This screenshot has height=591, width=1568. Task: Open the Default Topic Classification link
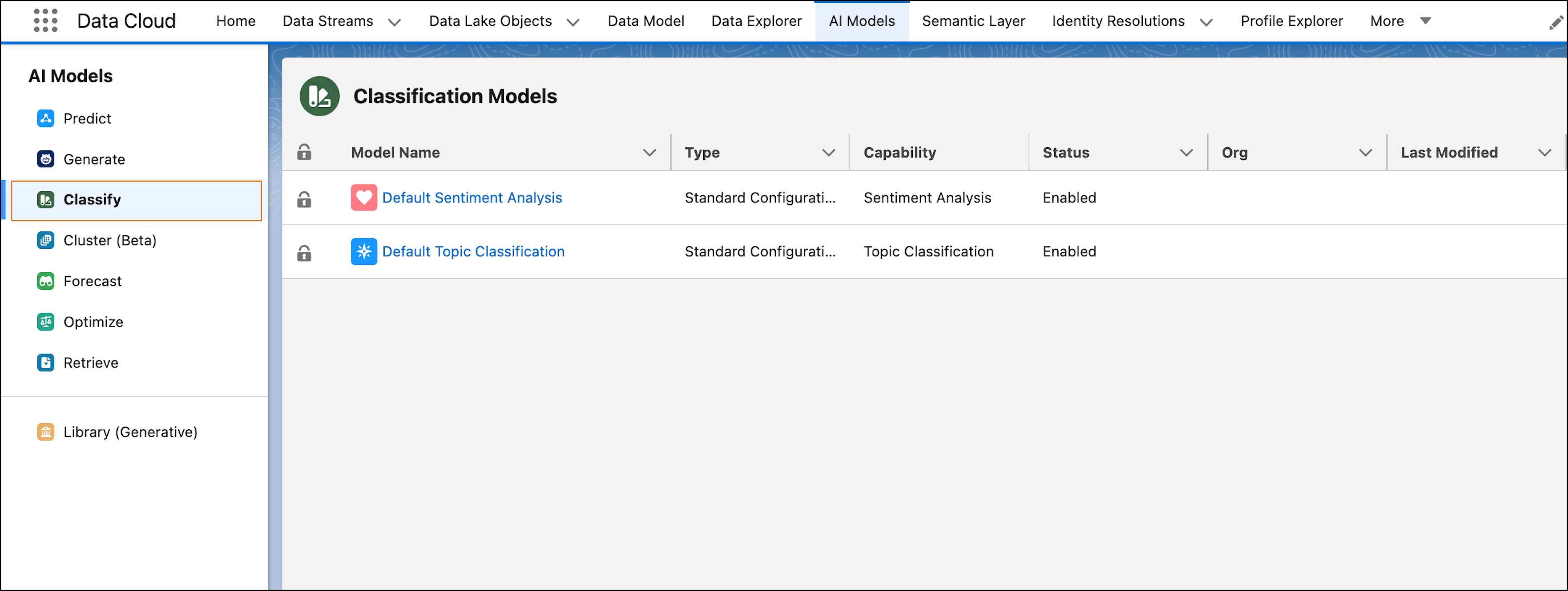click(x=473, y=251)
